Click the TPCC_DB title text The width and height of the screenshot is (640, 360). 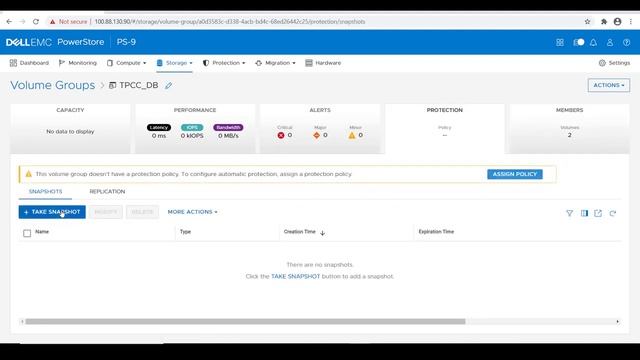[139, 85]
